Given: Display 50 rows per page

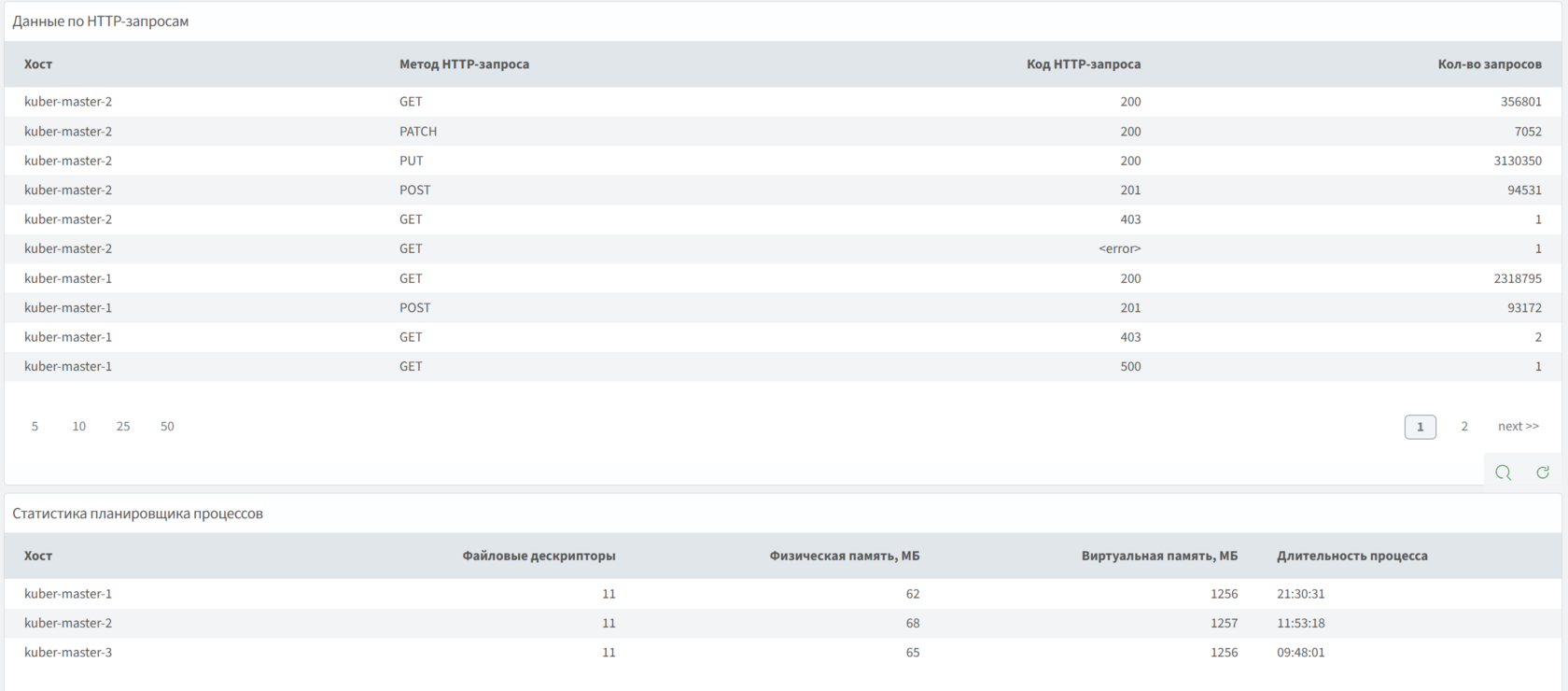Looking at the screenshot, I should (x=167, y=427).
